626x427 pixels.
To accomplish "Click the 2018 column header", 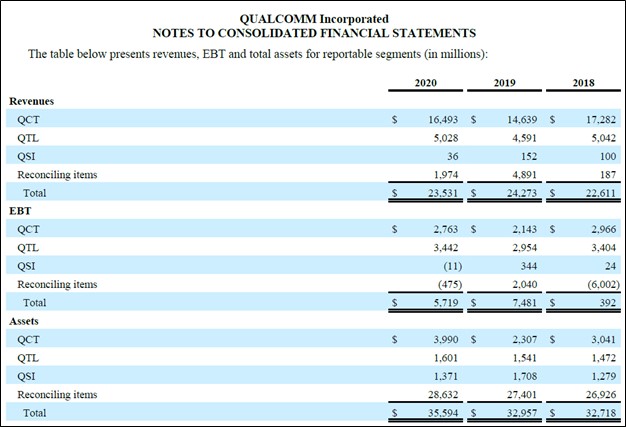I will (584, 83).
